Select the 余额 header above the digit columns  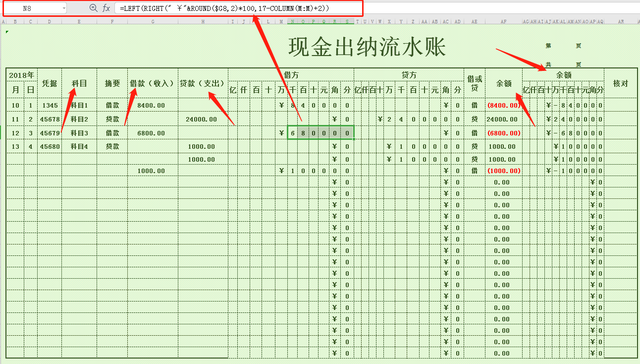pyautogui.click(x=563, y=75)
